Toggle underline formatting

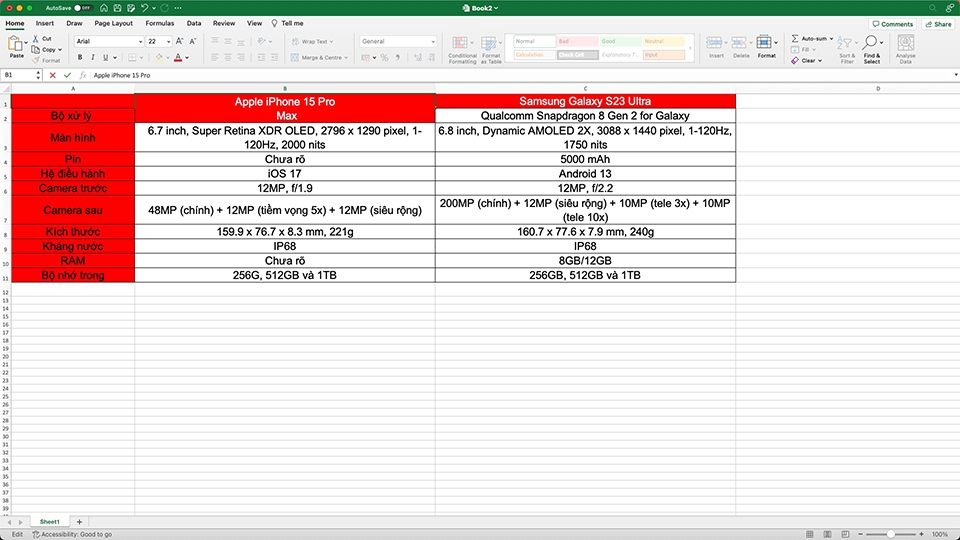point(105,58)
